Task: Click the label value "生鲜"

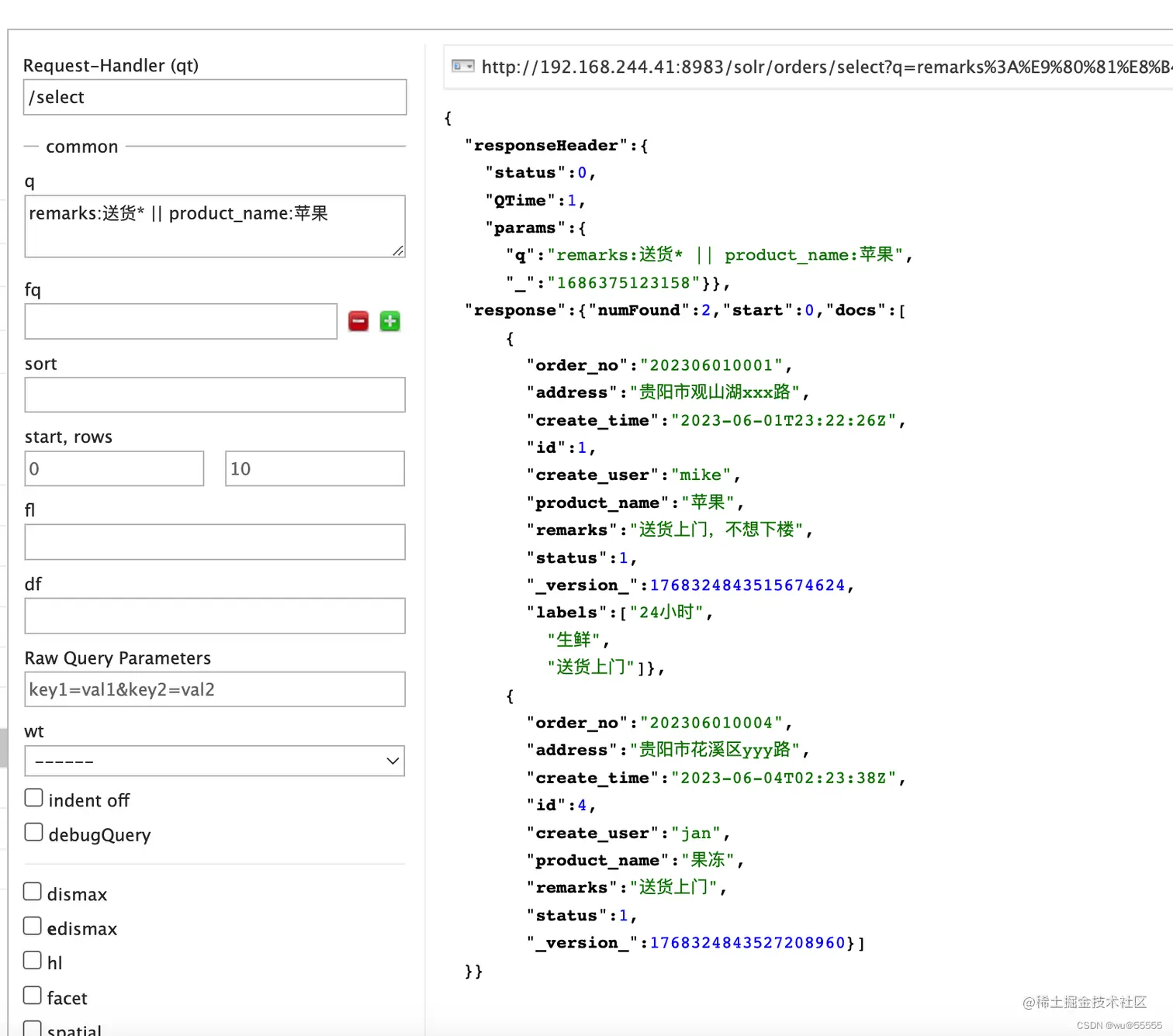Action: coord(573,640)
